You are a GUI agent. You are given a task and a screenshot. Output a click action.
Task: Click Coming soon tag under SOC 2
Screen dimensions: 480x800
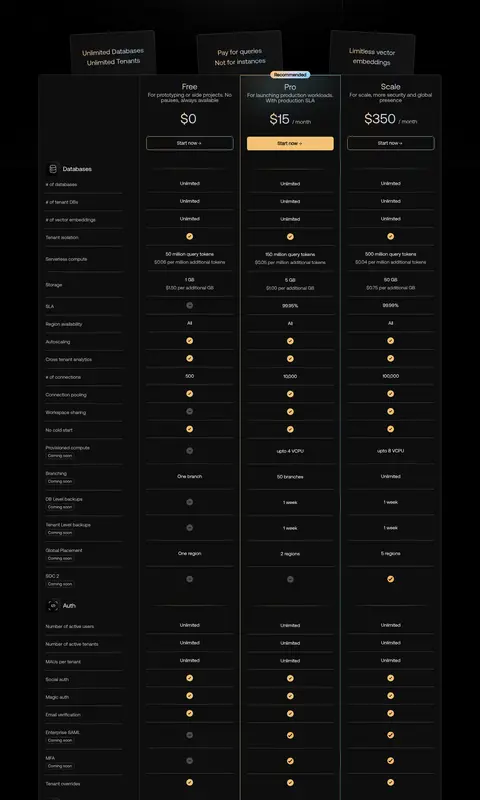point(60,584)
